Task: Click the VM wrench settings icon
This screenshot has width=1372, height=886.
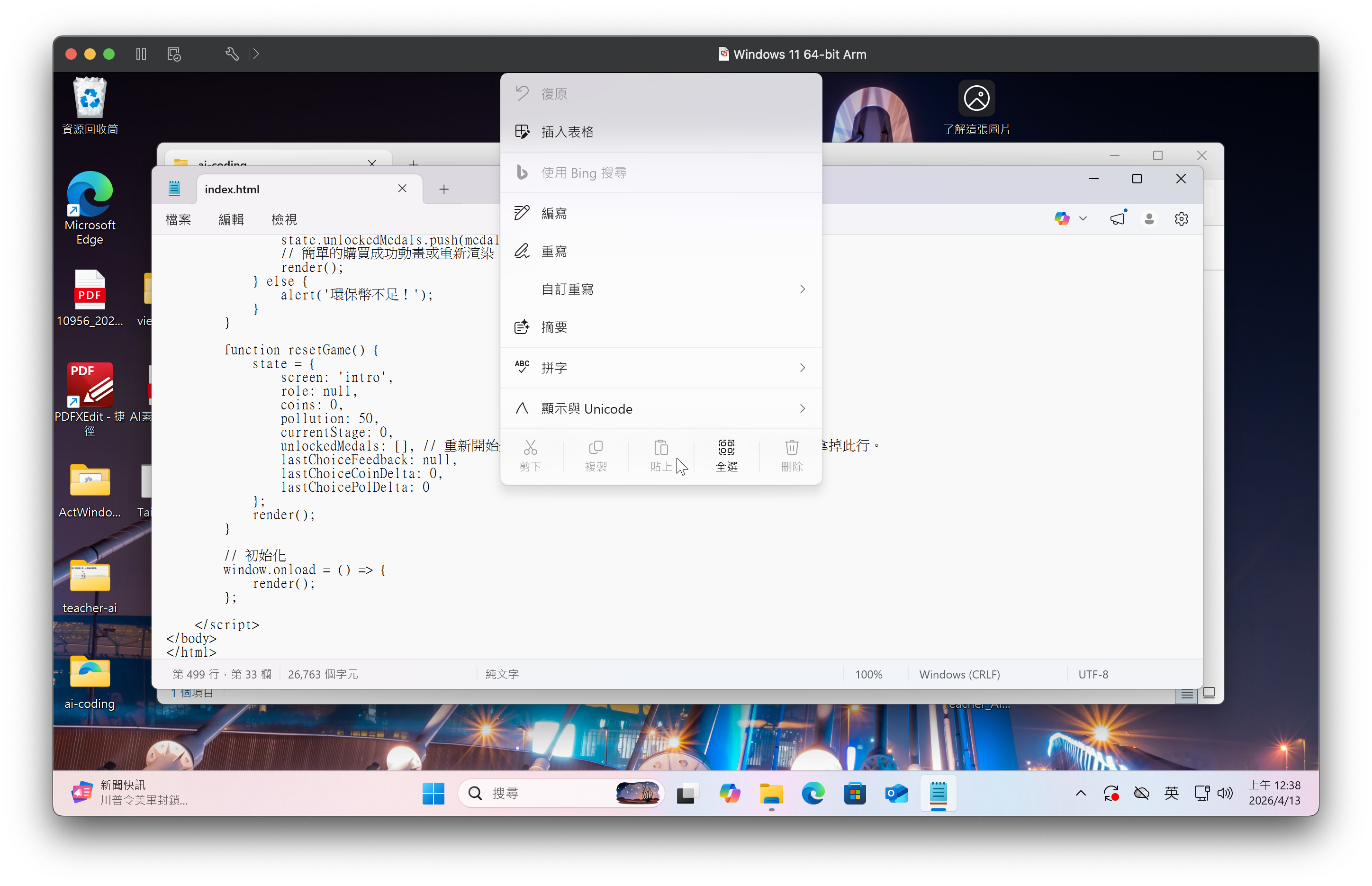Action: point(232,54)
